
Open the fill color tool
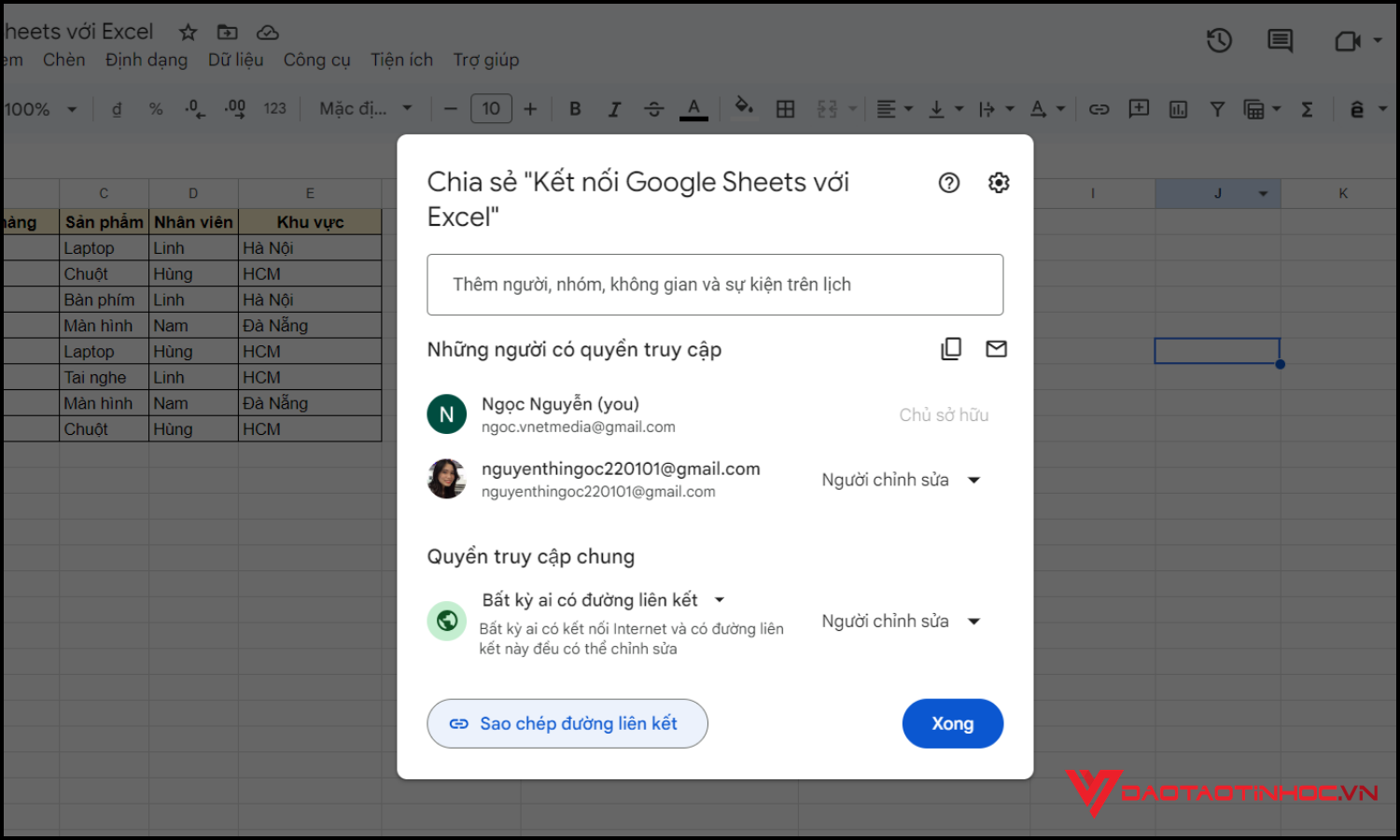[743, 108]
